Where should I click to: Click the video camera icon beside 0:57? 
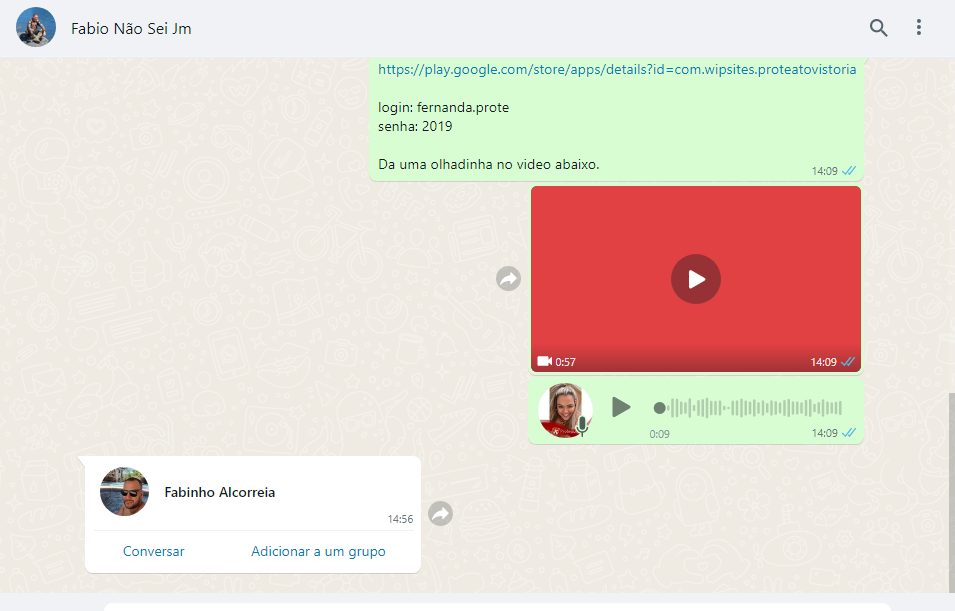tap(544, 361)
